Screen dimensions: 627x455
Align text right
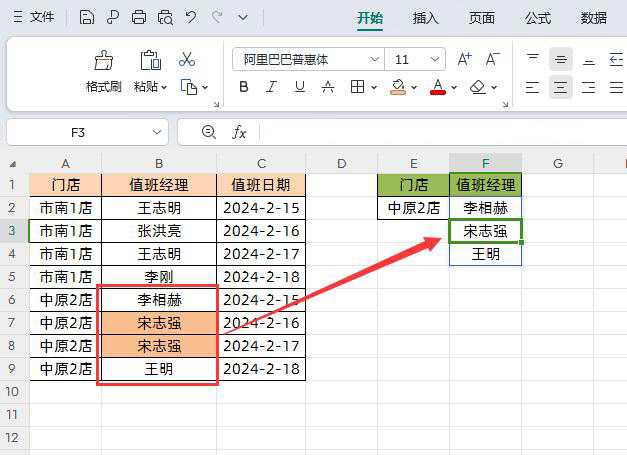[589, 87]
